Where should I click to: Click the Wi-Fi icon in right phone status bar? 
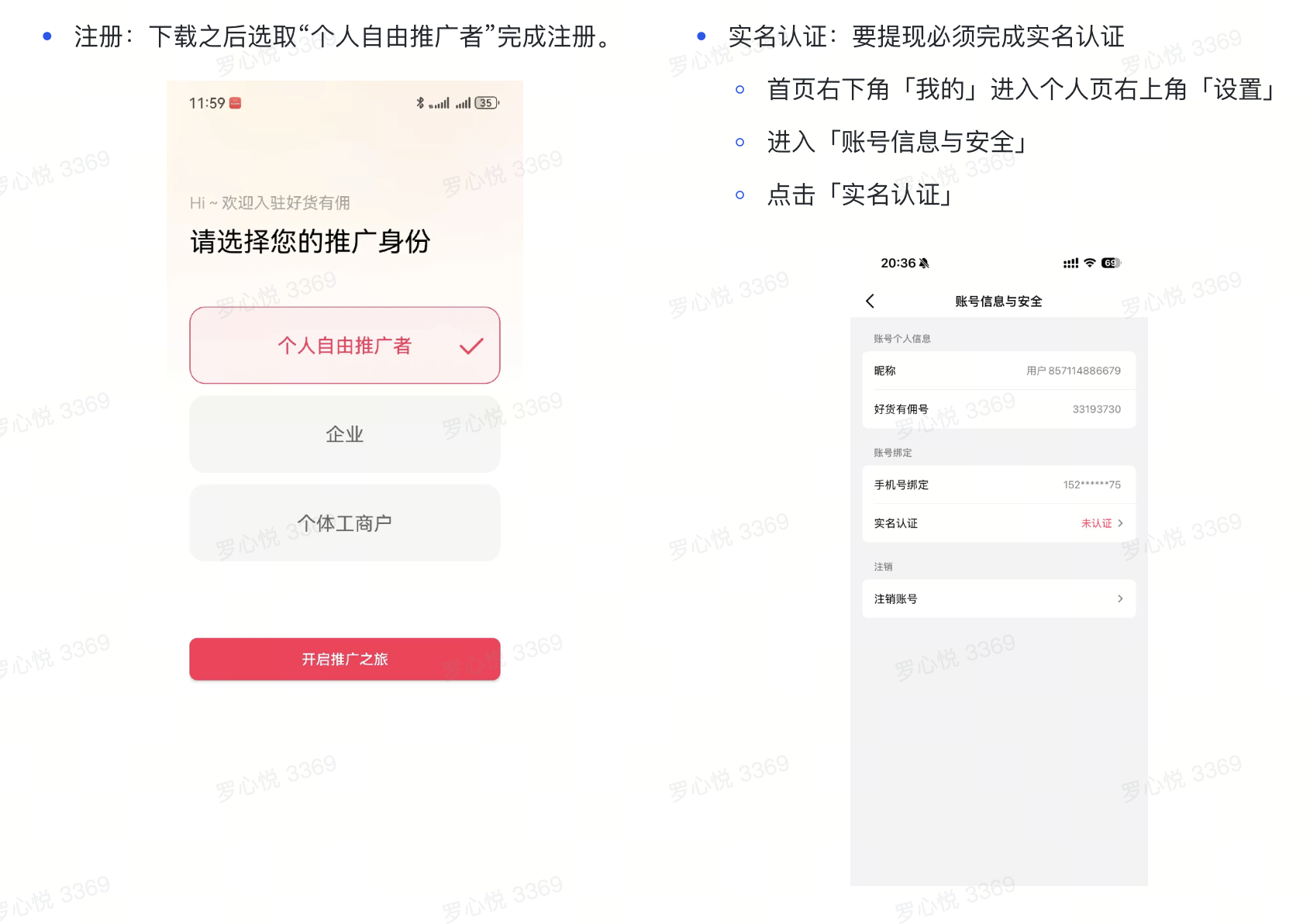tap(1090, 263)
